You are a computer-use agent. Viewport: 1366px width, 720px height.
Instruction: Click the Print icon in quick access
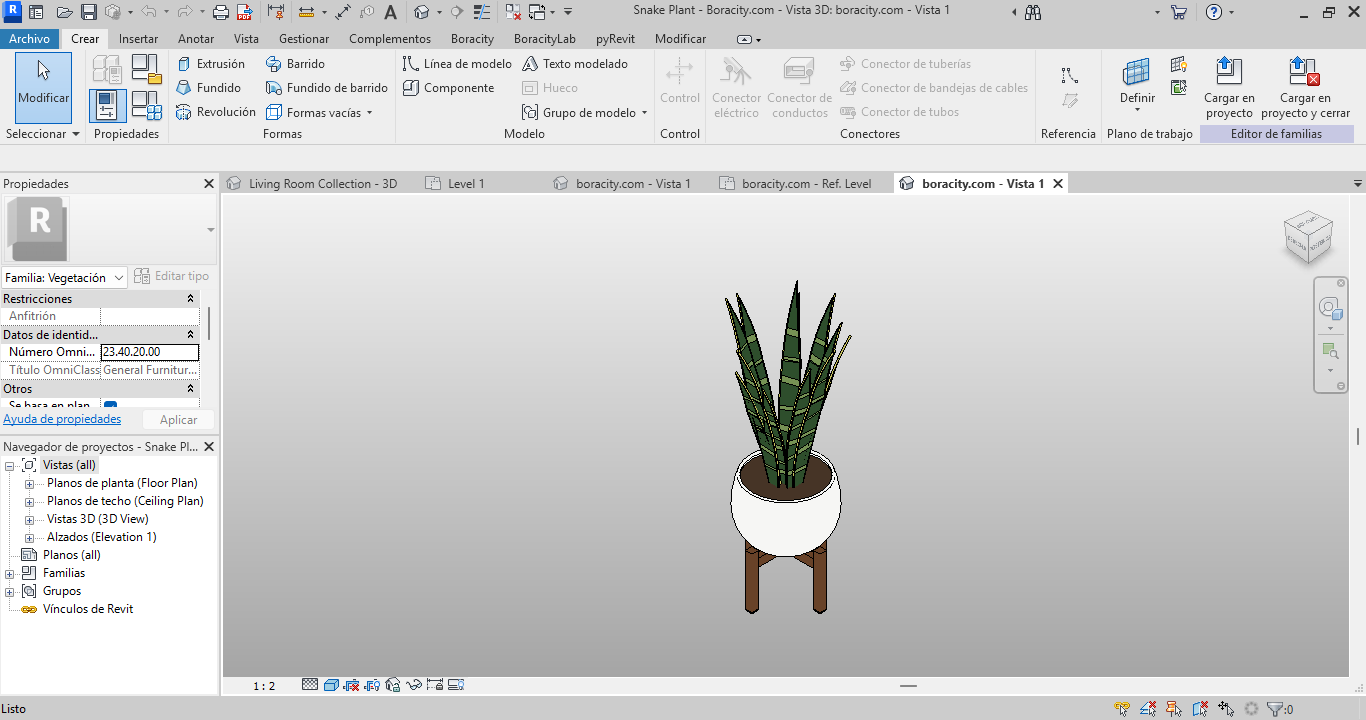point(221,13)
